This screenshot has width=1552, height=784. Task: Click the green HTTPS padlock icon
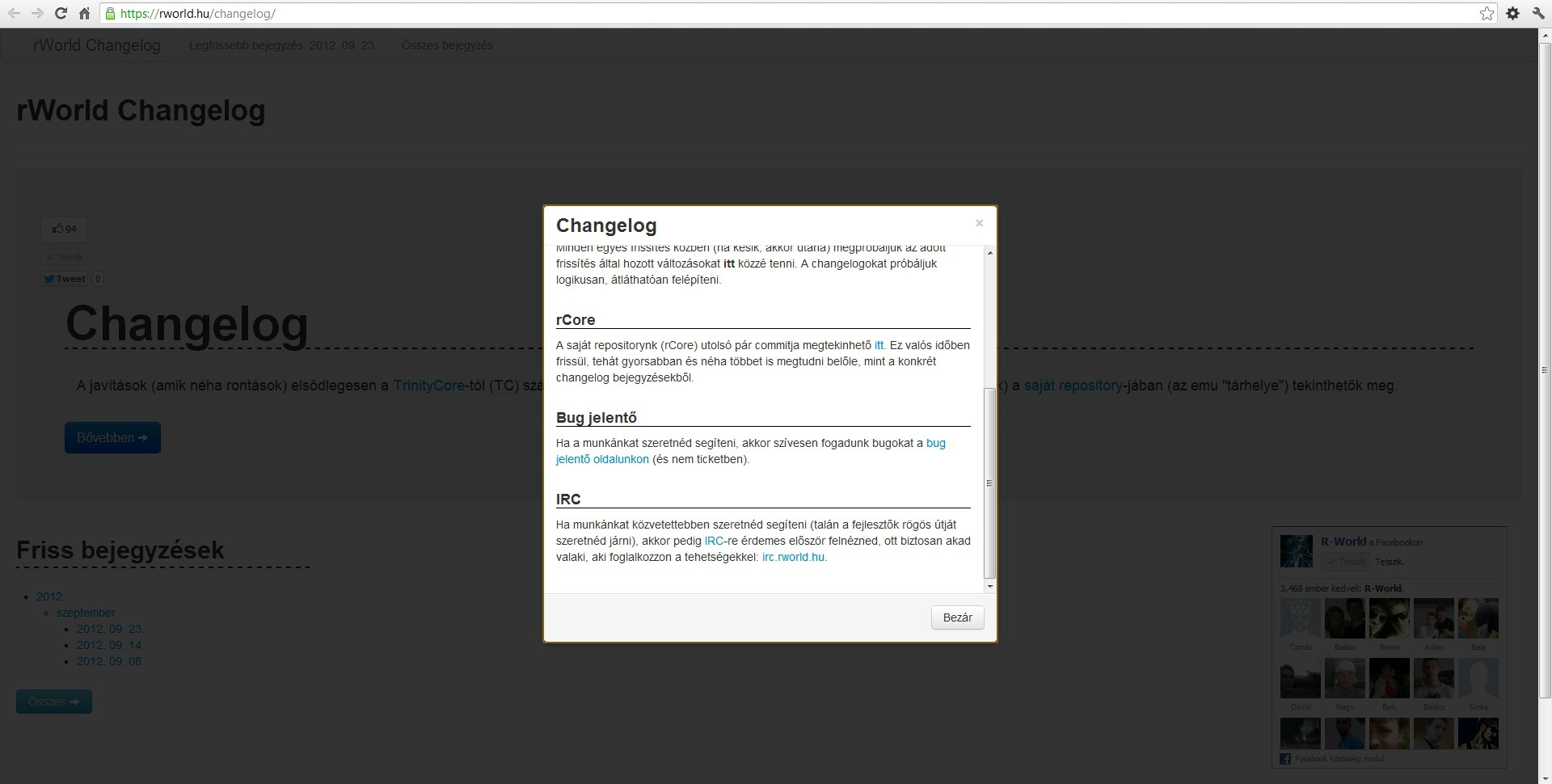click(110, 14)
